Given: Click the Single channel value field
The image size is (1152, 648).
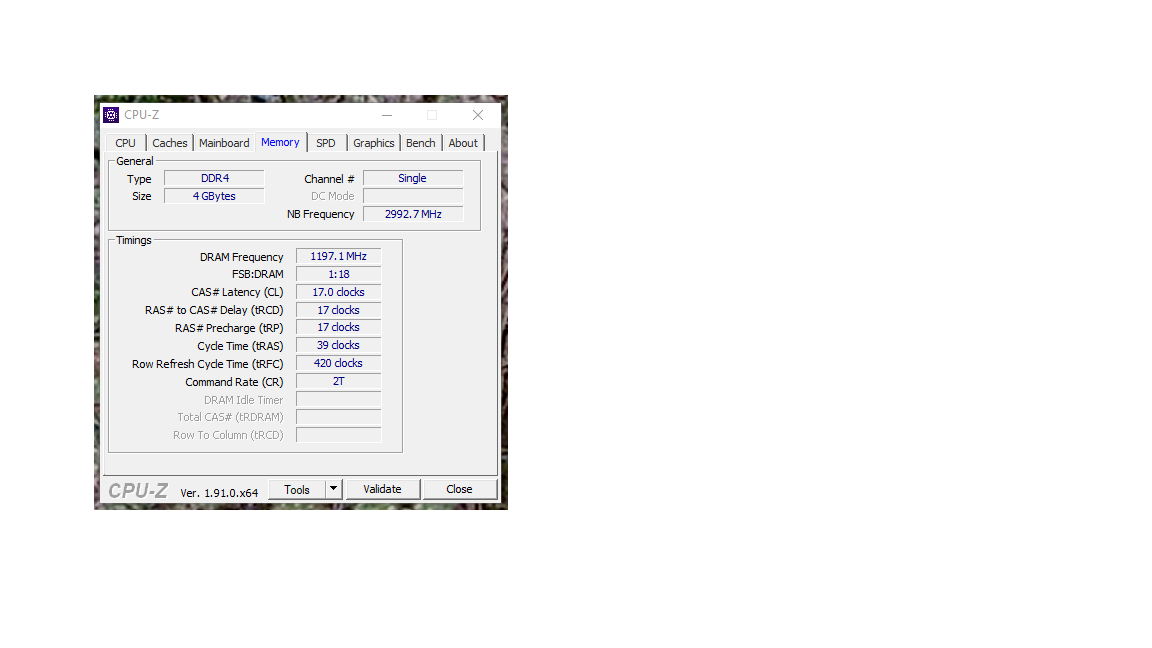Looking at the screenshot, I should [x=413, y=179].
